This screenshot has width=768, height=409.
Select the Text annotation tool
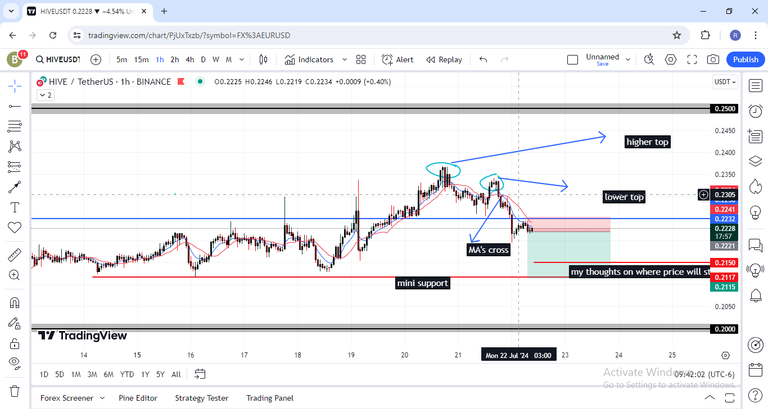(x=15, y=208)
